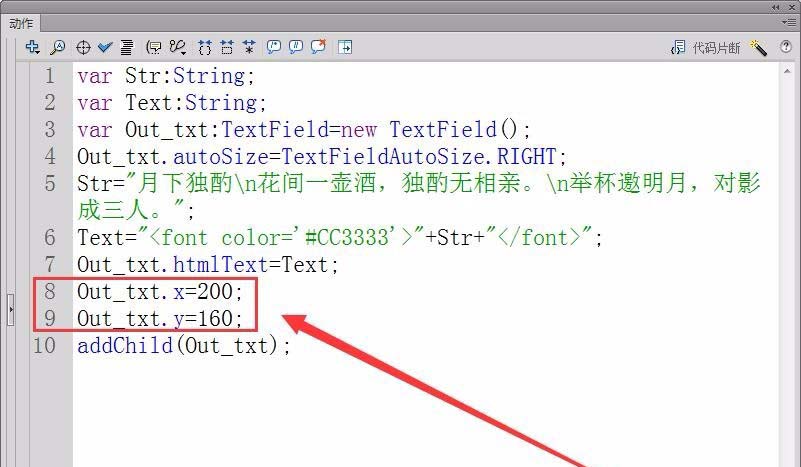
Task: Click the line containing "TextFieldAutoSize.RIGHT"
Action: [322, 157]
